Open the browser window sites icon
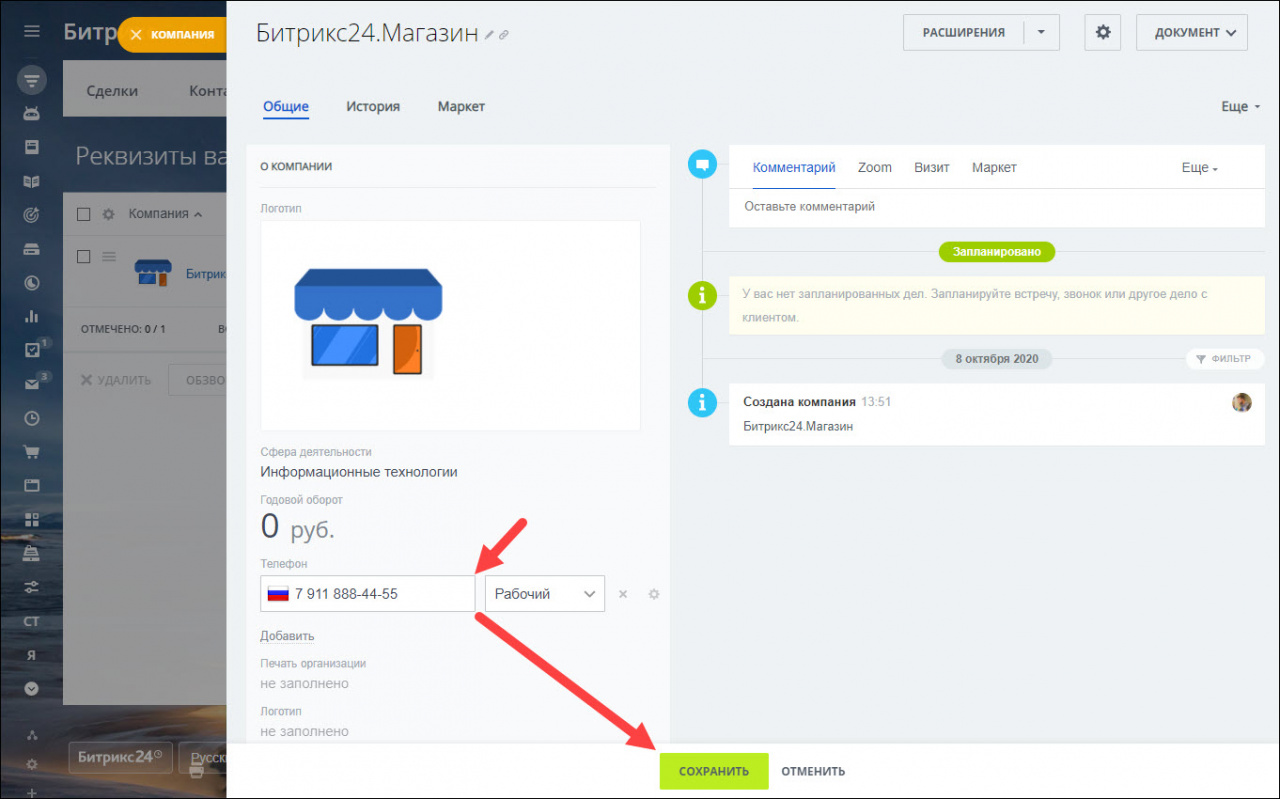This screenshot has width=1280, height=799. pyautogui.click(x=32, y=486)
